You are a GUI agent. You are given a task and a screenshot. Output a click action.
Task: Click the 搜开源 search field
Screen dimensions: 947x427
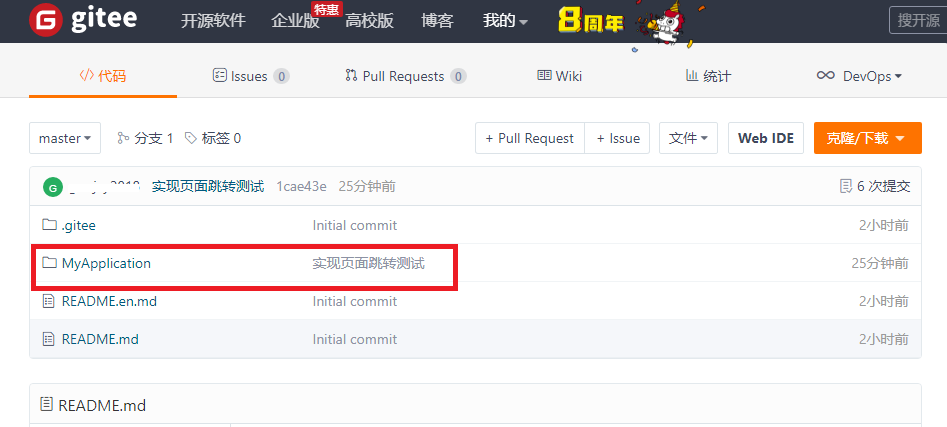click(x=918, y=20)
